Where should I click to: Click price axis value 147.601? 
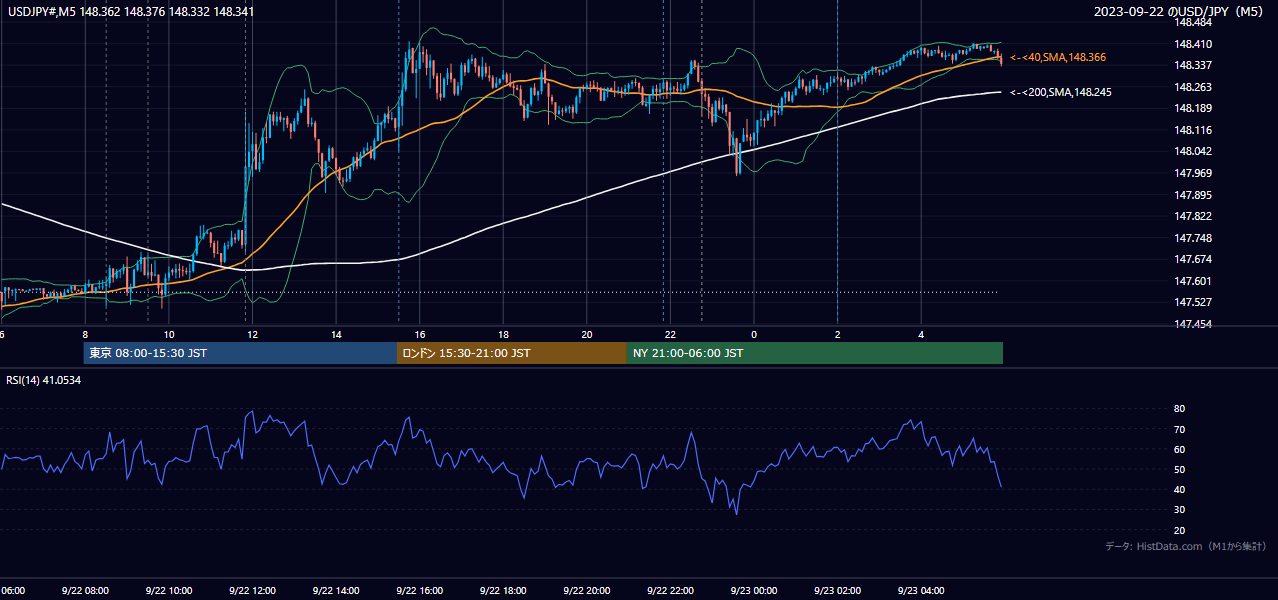point(1194,281)
